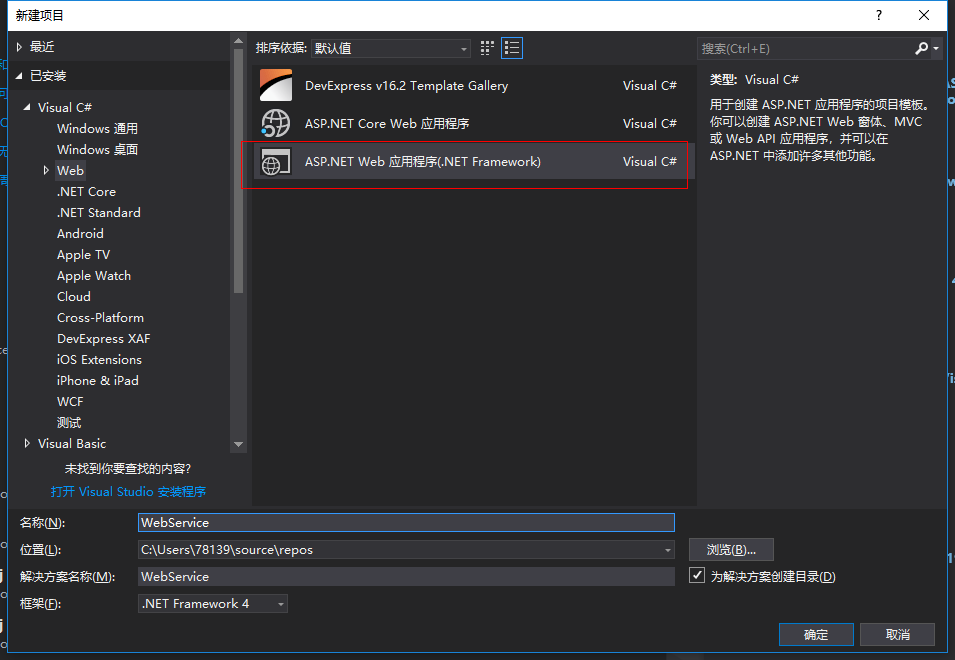Toggle 为解决方案创建目录 checkbox
This screenshot has height=660, width=955.
tap(697, 575)
